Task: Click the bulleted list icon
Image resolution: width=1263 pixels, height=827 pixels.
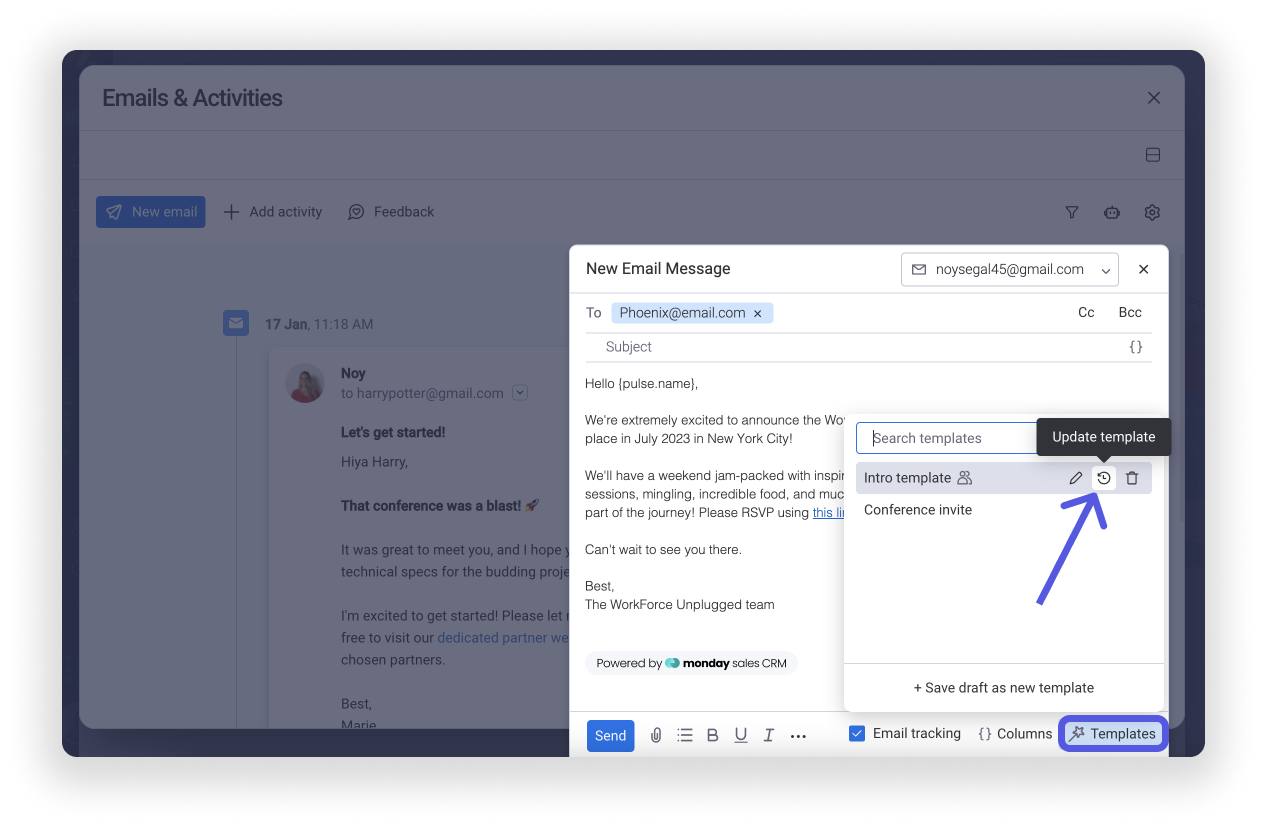Action: (x=684, y=734)
